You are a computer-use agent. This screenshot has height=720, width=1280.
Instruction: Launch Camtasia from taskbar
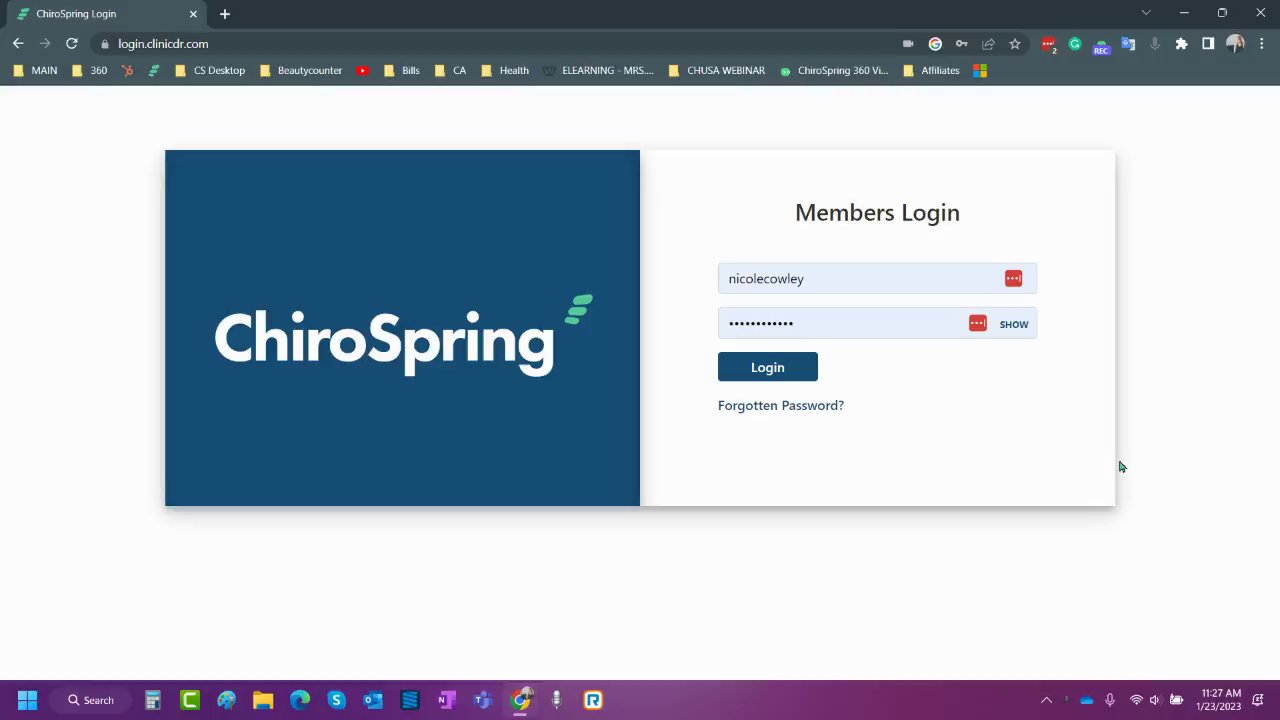coord(190,700)
